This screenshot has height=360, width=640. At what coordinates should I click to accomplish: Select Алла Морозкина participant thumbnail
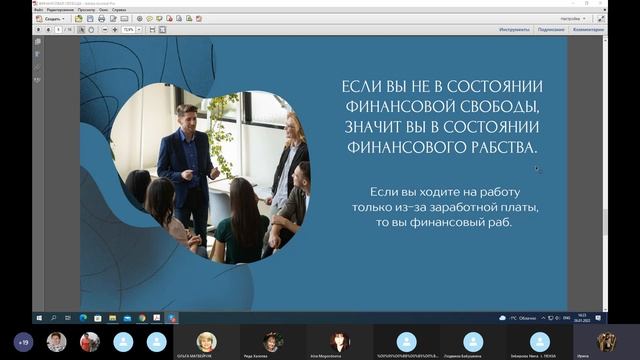point(340,342)
